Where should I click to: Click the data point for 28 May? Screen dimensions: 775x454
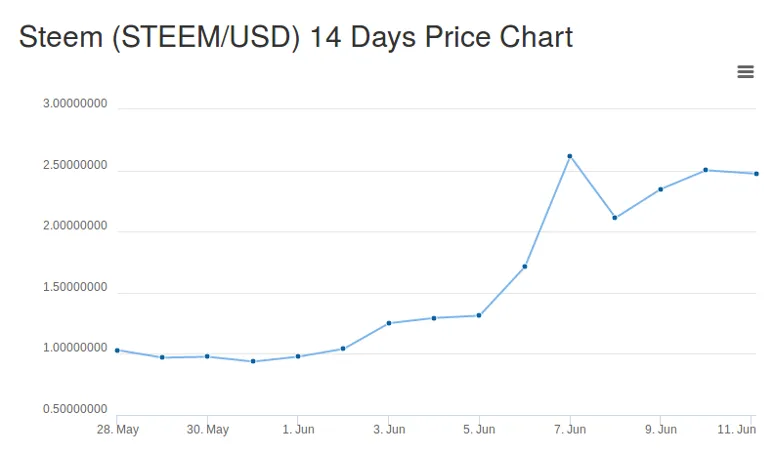[x=117, y=350]
